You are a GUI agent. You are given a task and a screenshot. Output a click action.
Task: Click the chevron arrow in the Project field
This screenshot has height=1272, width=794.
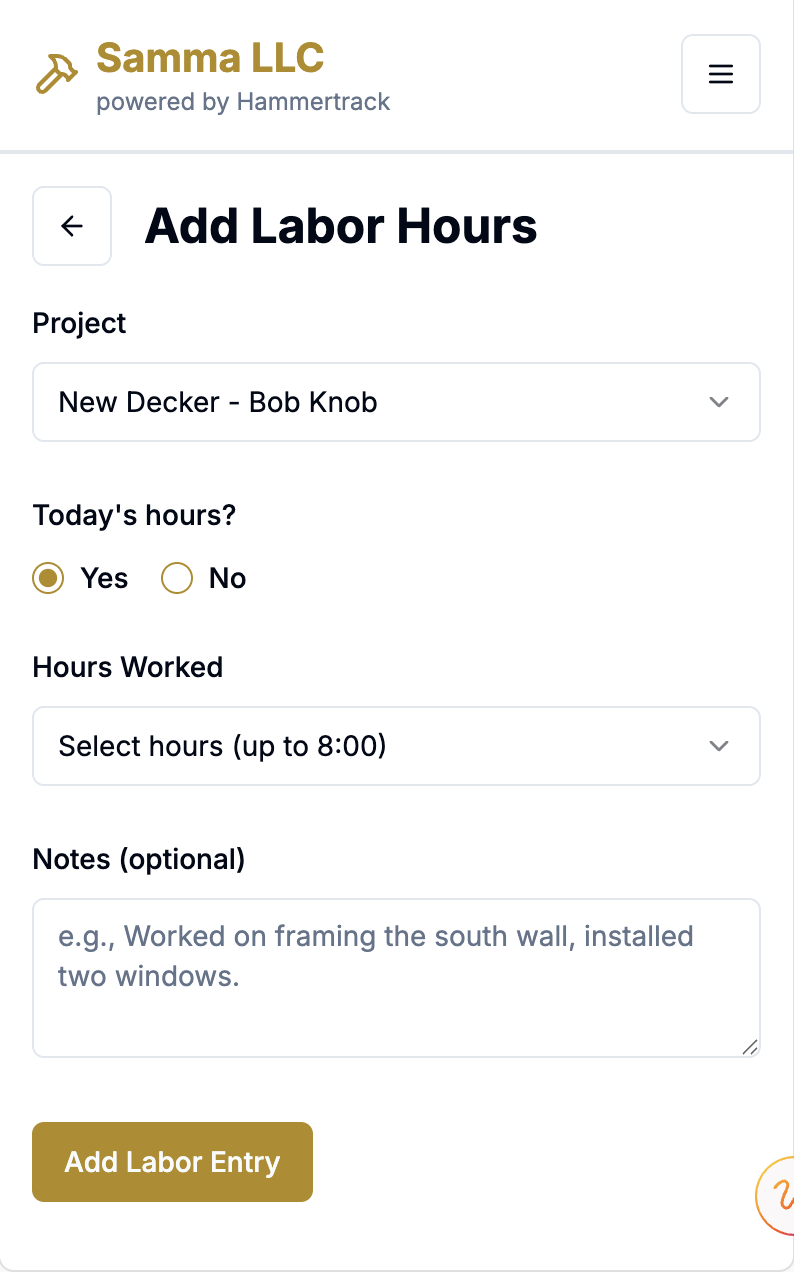click(x=718, y=402)
